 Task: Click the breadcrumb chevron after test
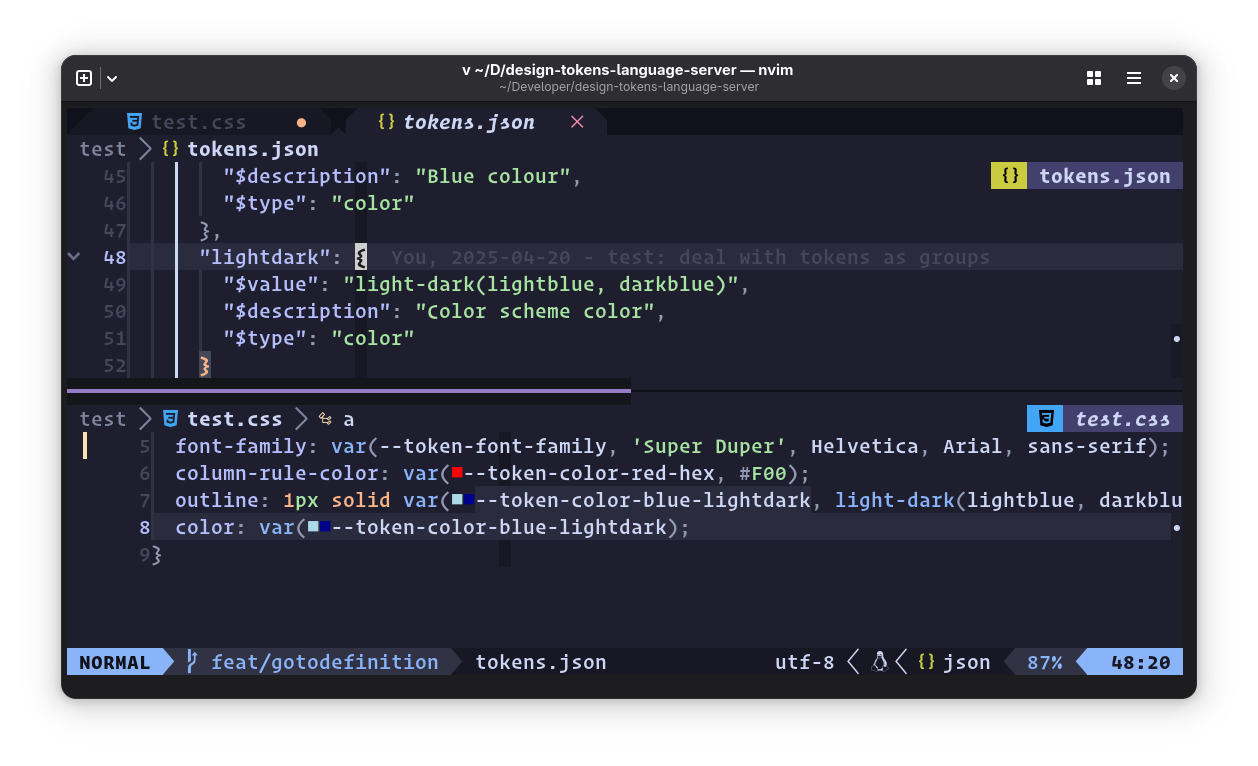pyautogui.click(x=145, y=148)
